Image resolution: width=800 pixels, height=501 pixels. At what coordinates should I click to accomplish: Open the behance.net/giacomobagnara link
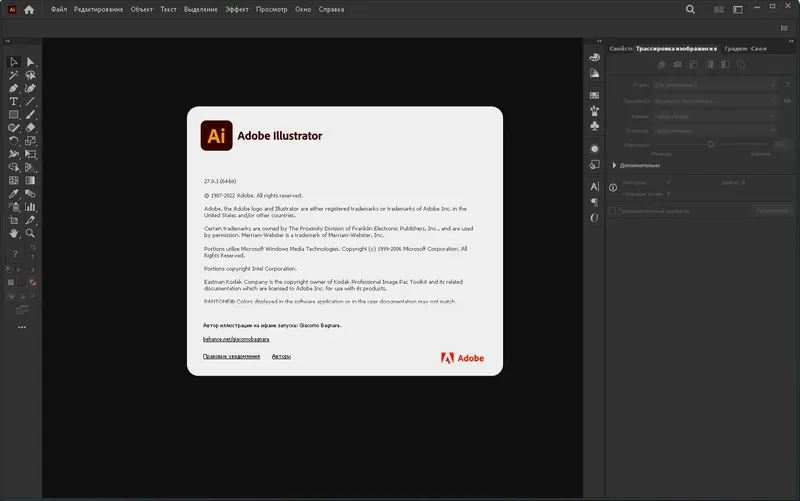coord(236,339)
